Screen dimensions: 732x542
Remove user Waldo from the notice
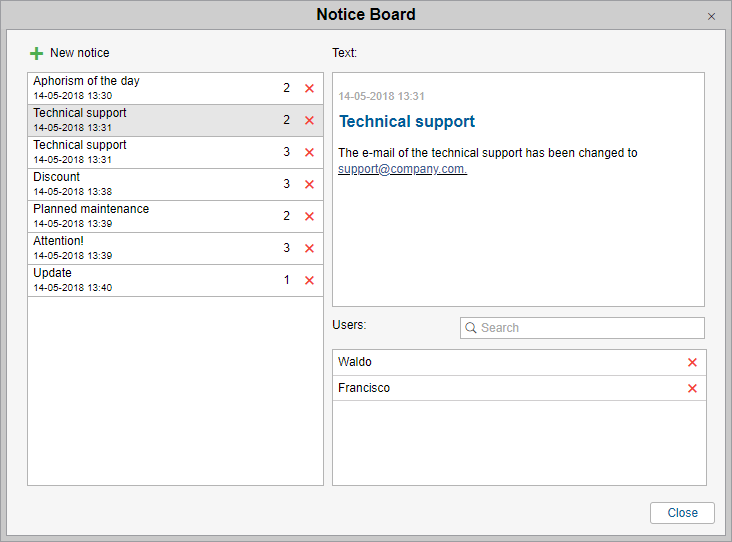[x=692, y=362]
